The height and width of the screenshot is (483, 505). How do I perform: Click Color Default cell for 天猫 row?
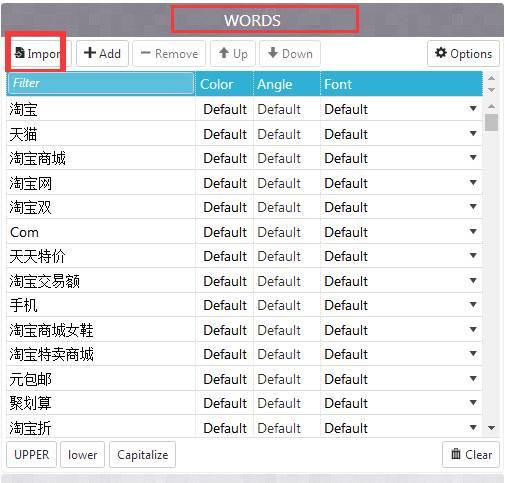click(225, 134)
